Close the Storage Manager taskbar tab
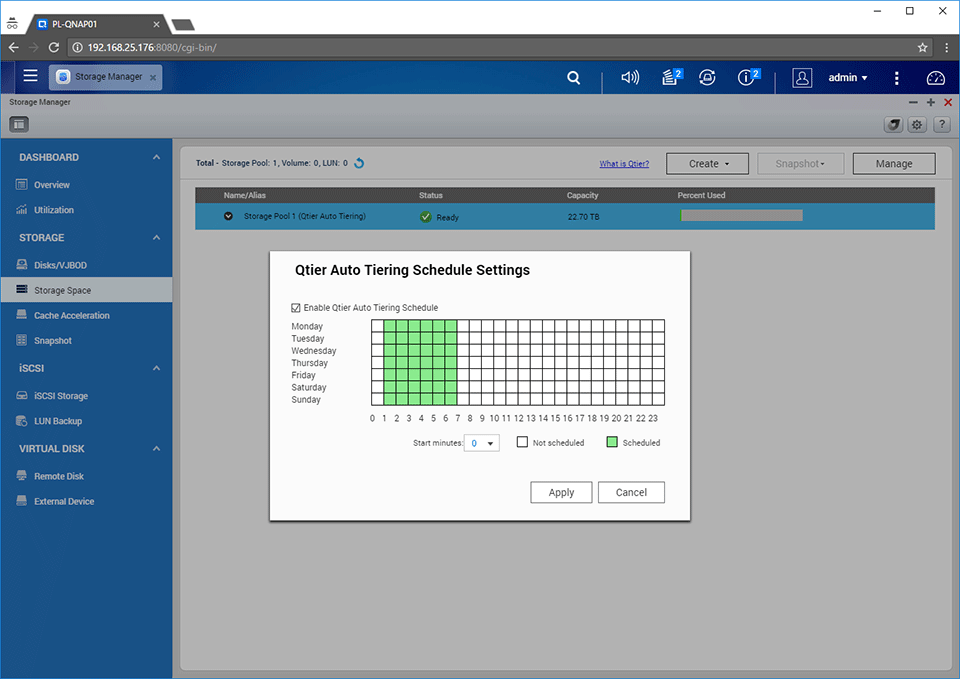Viewport: 960px width, 679px height. click(153, 78)
